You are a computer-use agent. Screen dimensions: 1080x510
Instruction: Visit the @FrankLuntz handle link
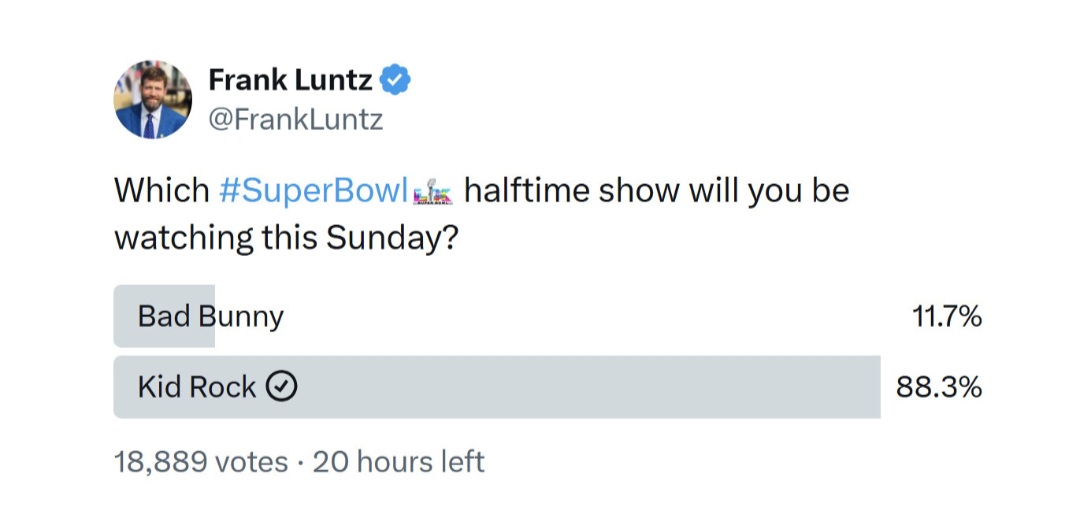coord(295,120)
